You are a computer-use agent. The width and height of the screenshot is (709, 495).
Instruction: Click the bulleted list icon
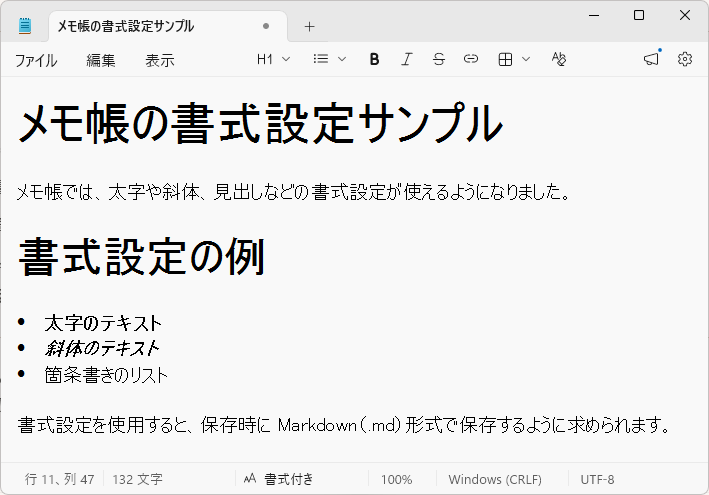(x=321, y=59)
